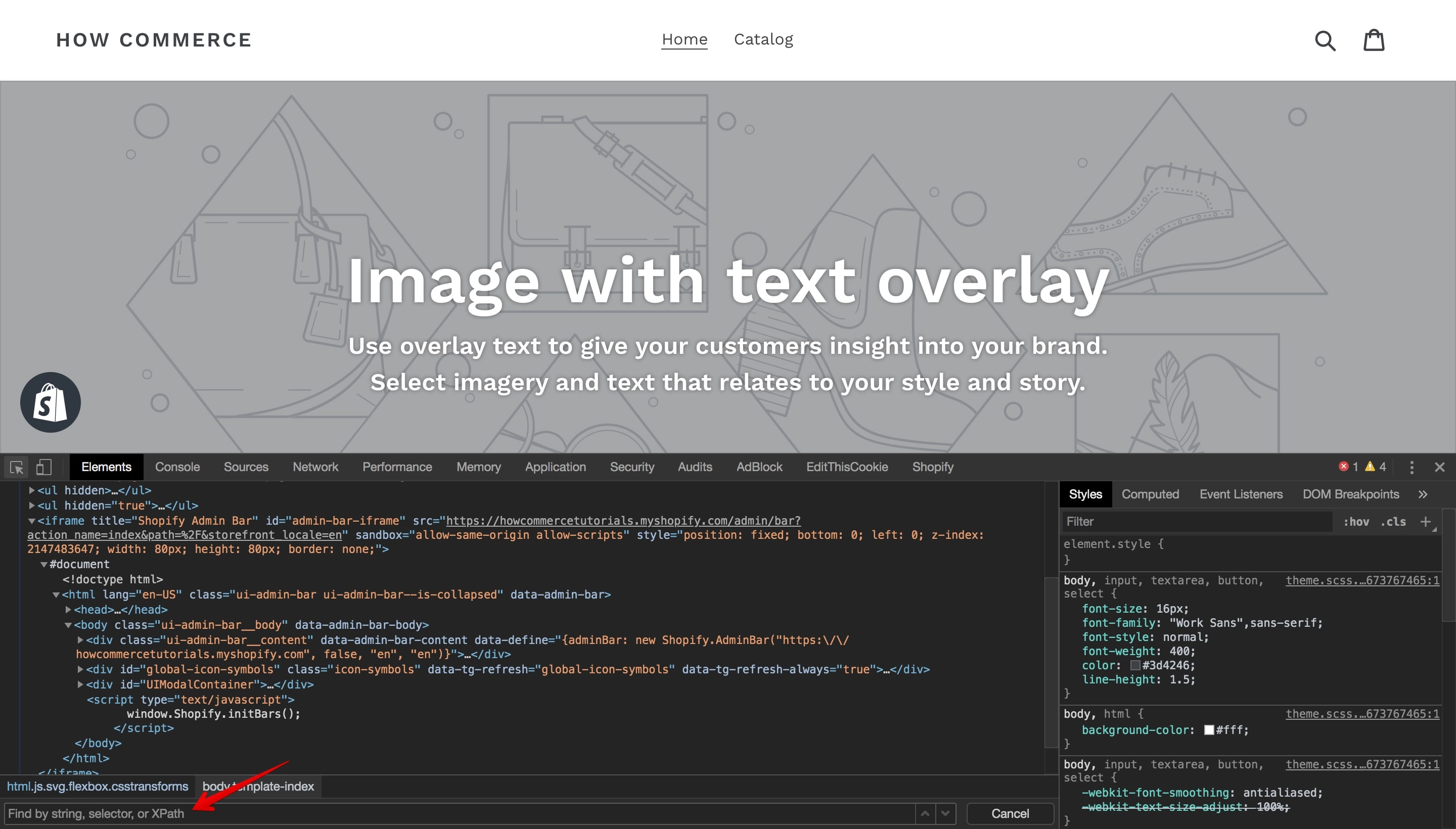Viewport: 1456px width, 829px height.
Task: Open the shopping cart bag icon
Action: pyautogui.click(x=1374, y=40)
